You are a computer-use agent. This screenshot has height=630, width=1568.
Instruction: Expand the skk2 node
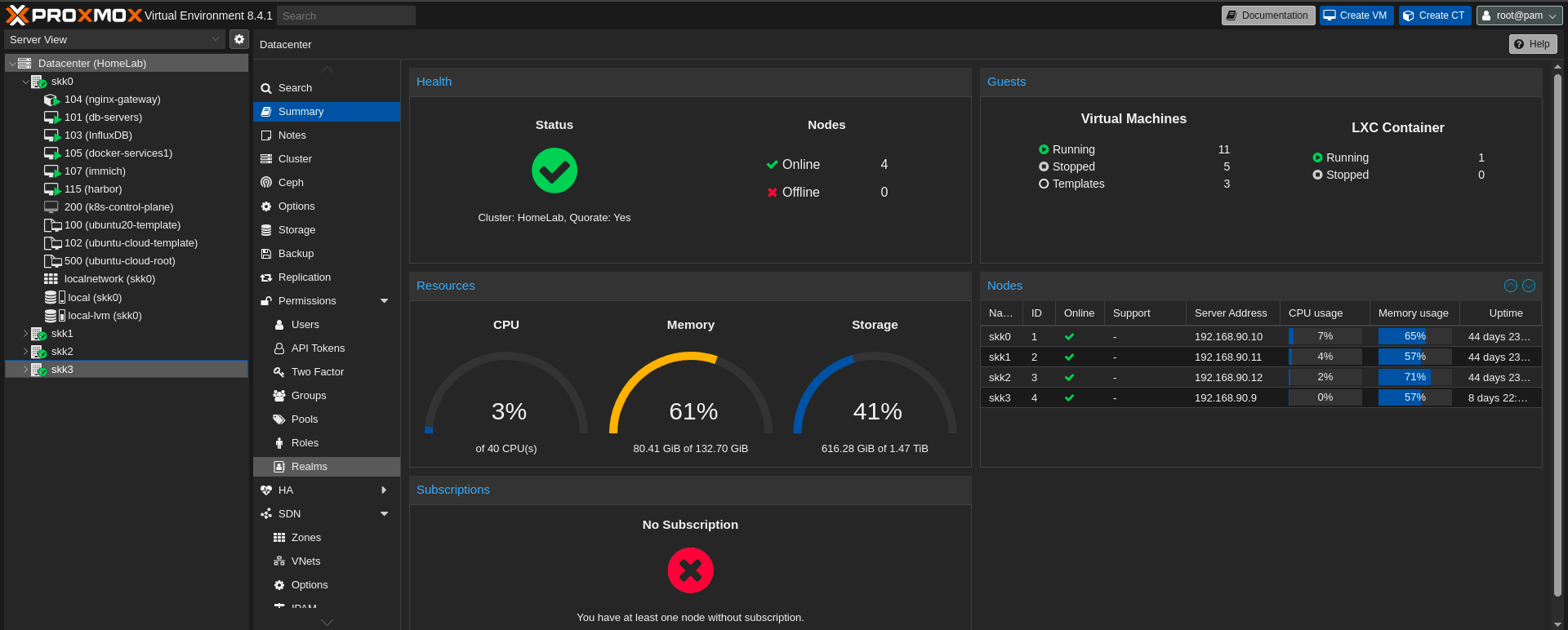click(25, 352)
